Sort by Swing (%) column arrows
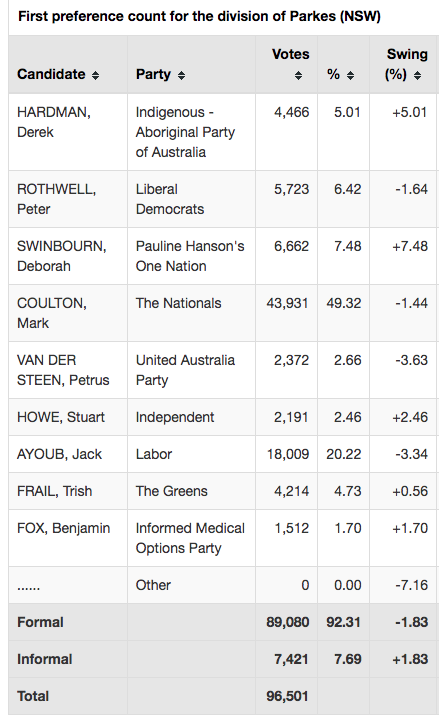439x721 pixels. [x=417, y=75]
